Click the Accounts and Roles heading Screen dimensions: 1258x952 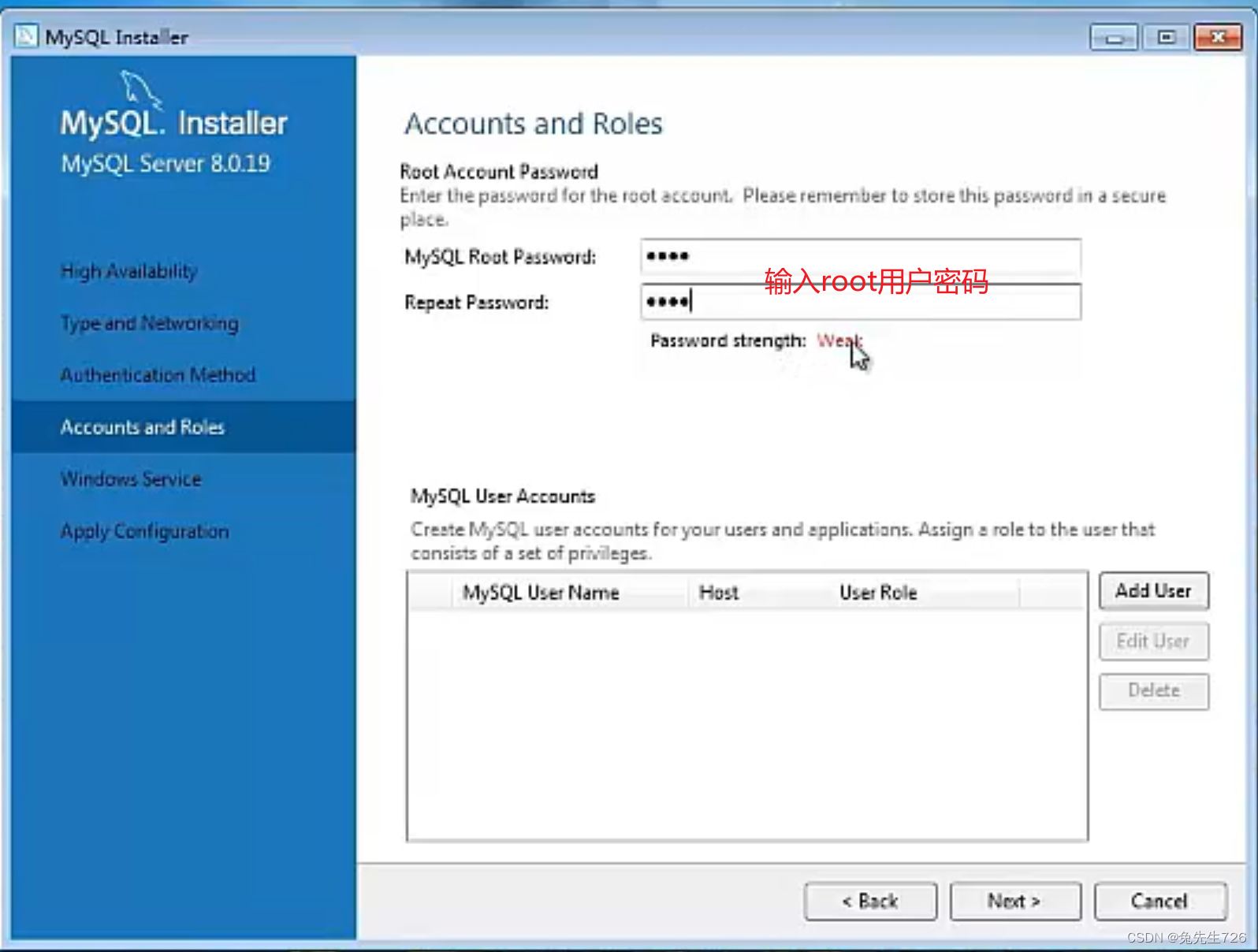click(x=534, y=124)
